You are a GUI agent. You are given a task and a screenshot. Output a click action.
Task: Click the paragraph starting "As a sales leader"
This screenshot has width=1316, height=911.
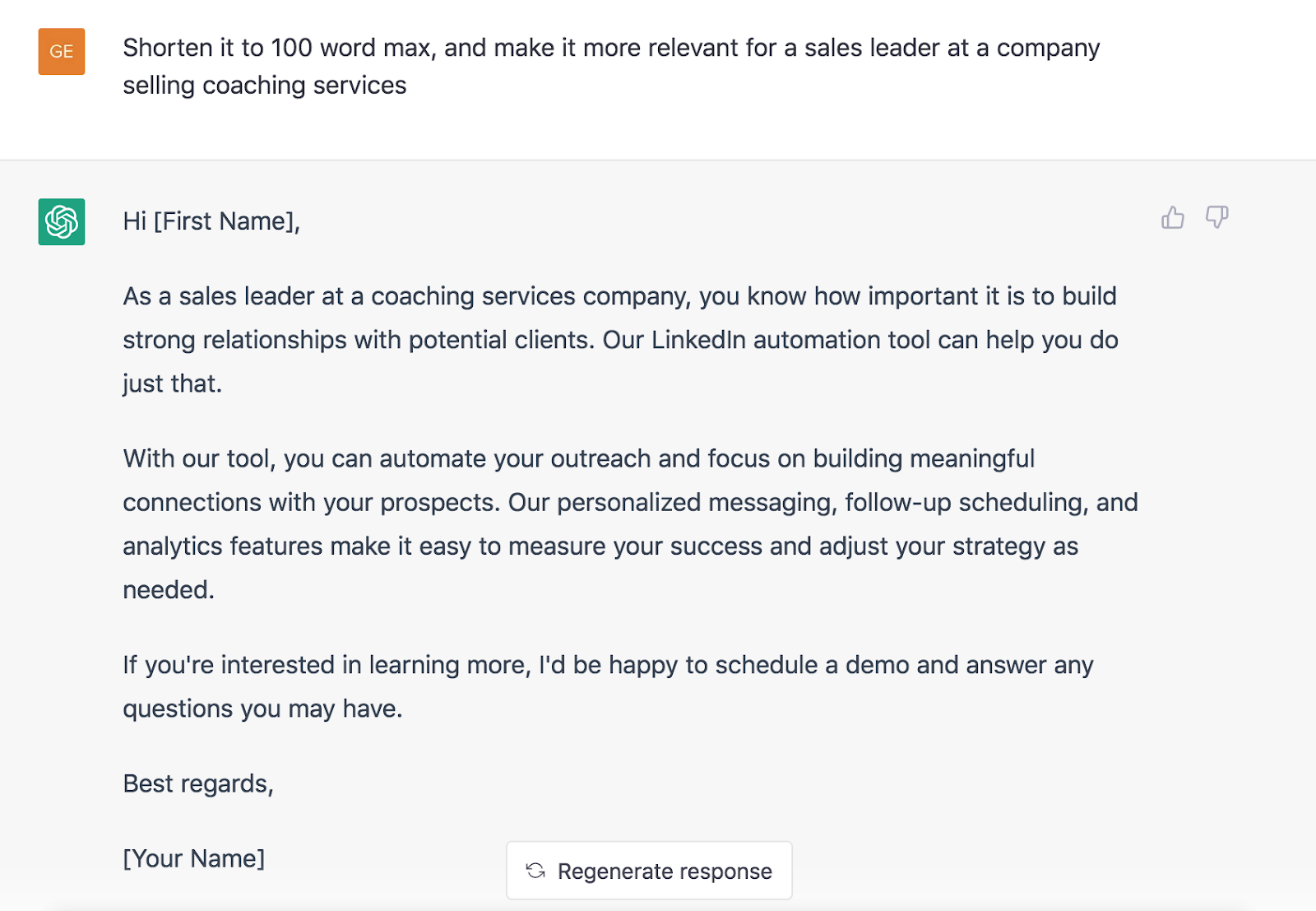coord(619,339)
